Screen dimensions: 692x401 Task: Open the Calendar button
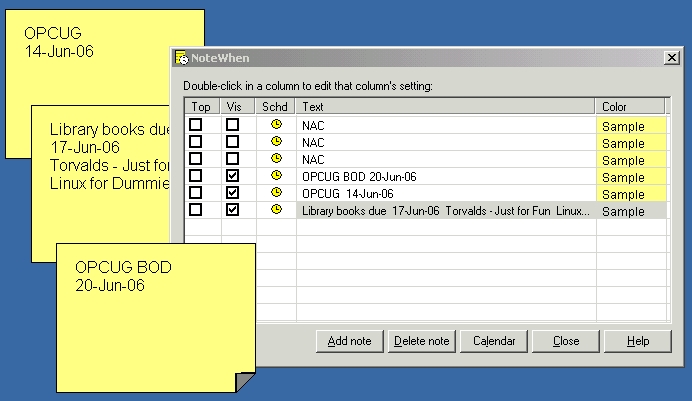pyautogui.click(x=494, y=341)
